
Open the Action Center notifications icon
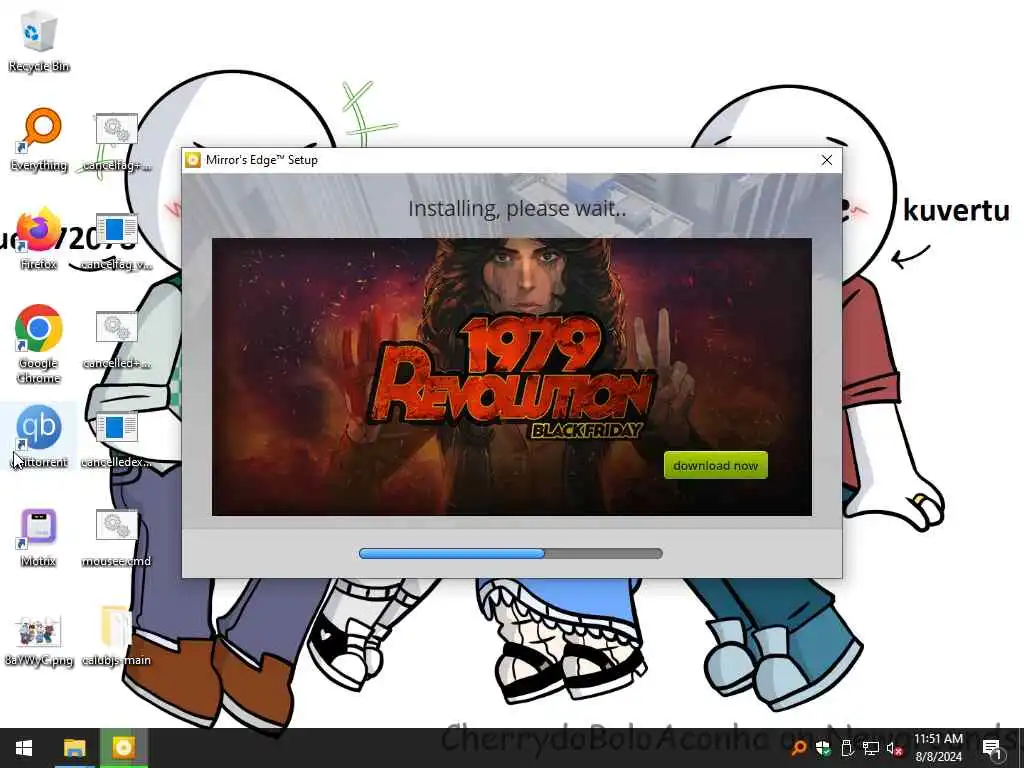pyautogui.click(x=992, y=748)
